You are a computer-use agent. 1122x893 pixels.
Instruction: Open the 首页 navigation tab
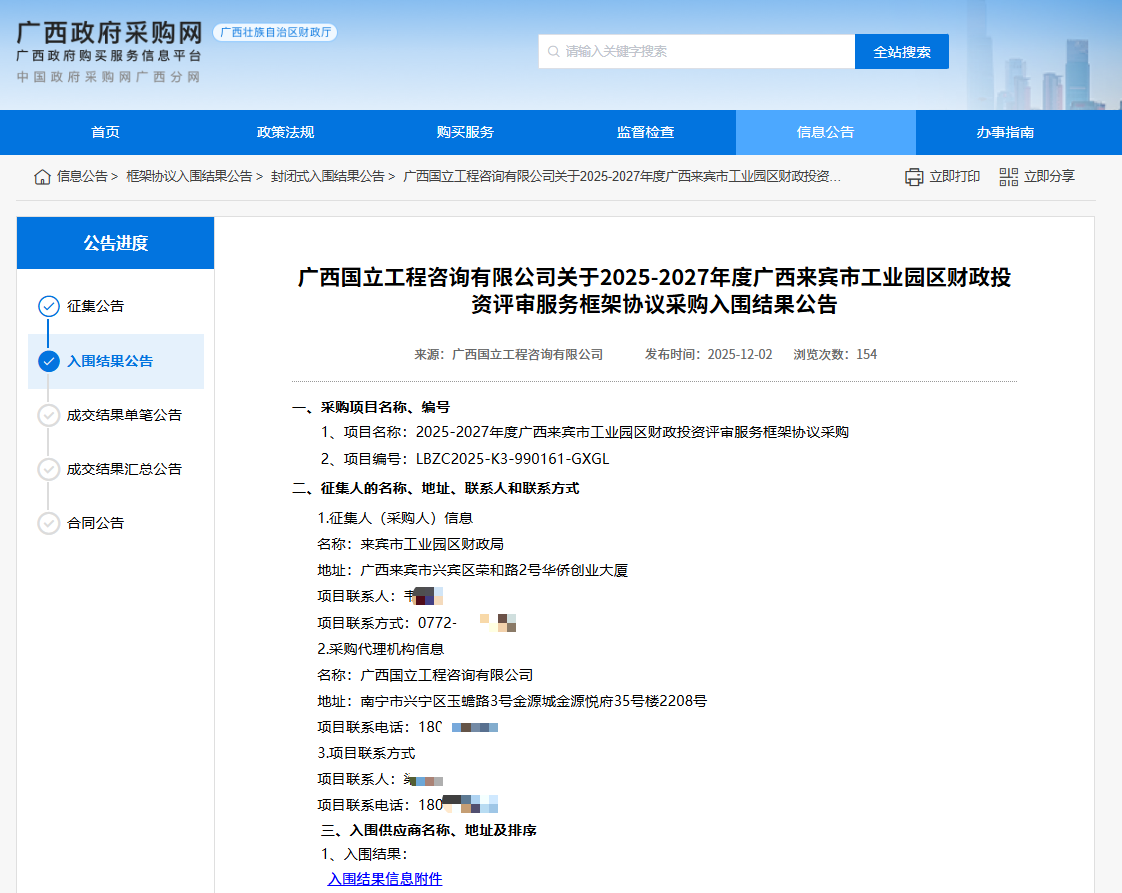[105, 132]
